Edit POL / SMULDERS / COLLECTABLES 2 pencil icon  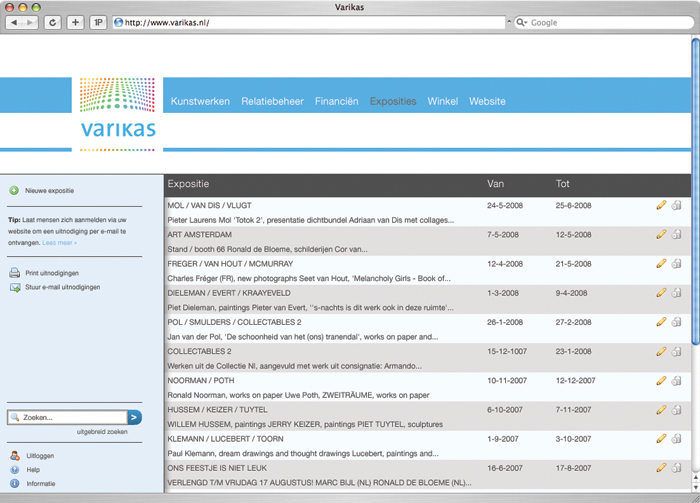tap(661, 322)
